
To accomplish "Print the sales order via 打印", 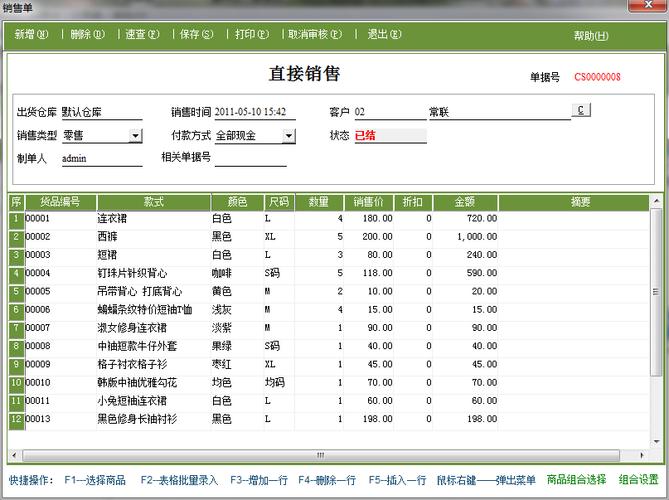I will 251,34.
